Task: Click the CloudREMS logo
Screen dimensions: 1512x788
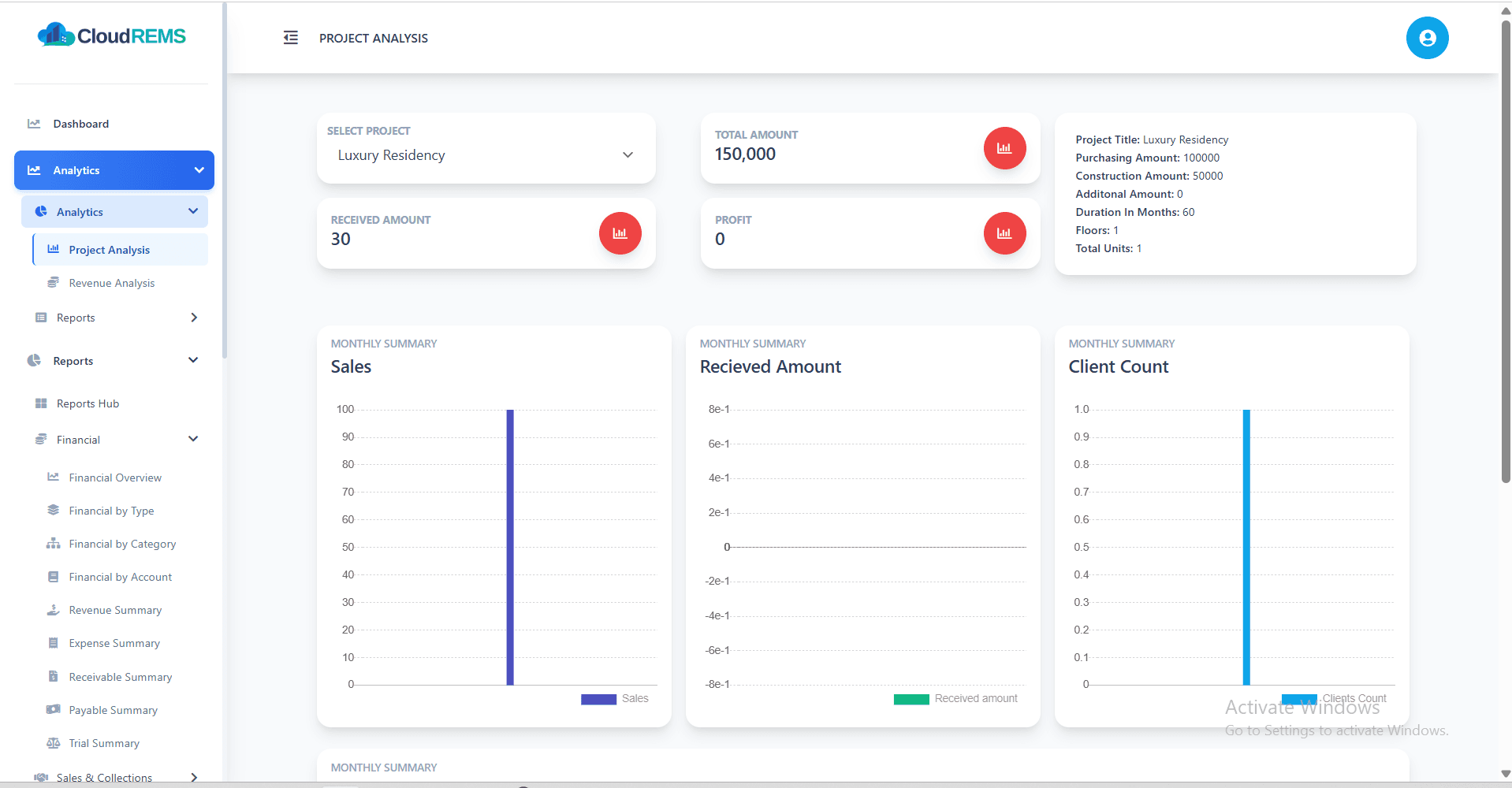Action: click(x=112, y=35)
